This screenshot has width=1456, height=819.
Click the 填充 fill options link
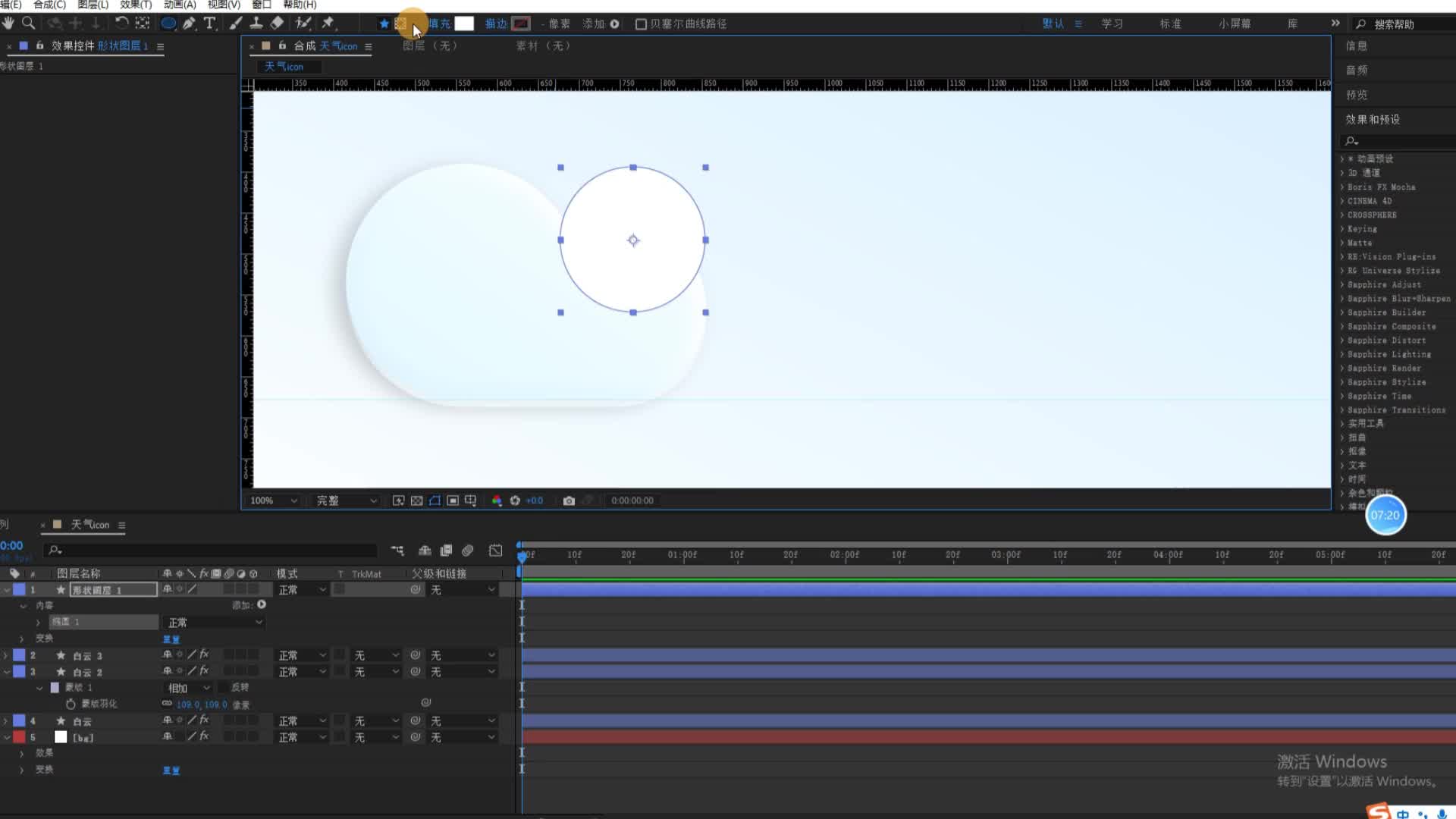click(x=439, y=24)
